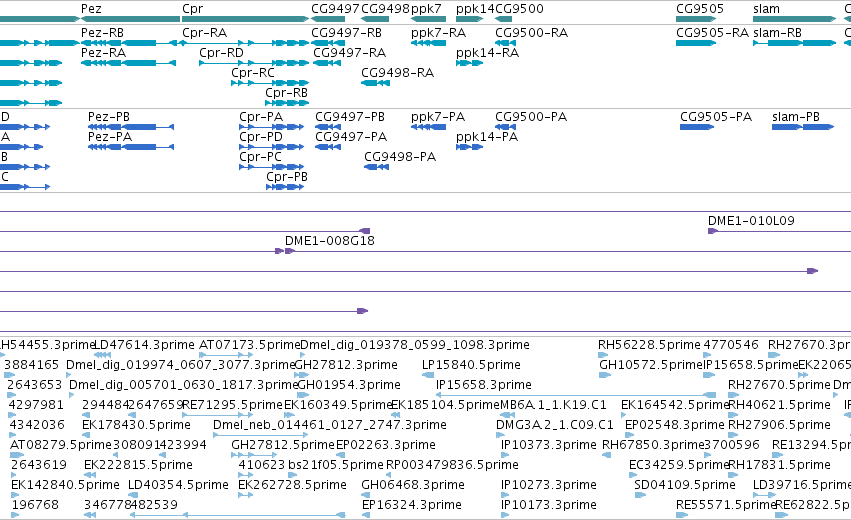
Task: Click EST EK262728.5prime
Action: 293,485
